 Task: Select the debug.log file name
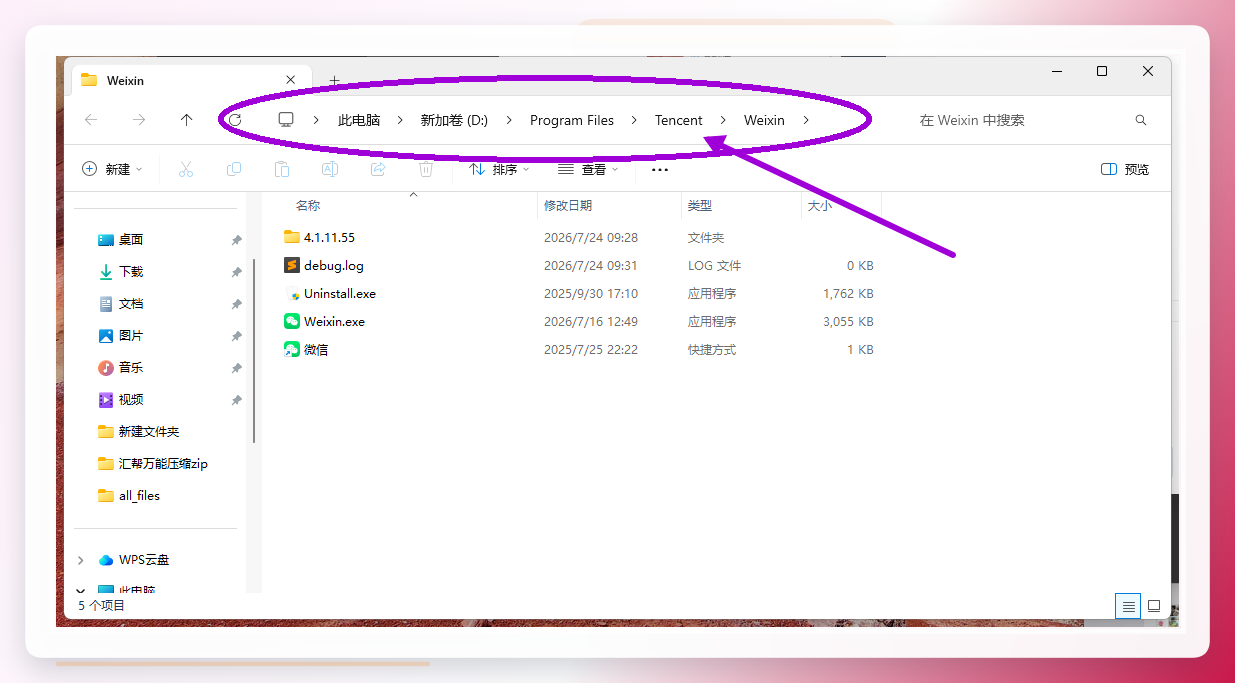tap(334, 266)
